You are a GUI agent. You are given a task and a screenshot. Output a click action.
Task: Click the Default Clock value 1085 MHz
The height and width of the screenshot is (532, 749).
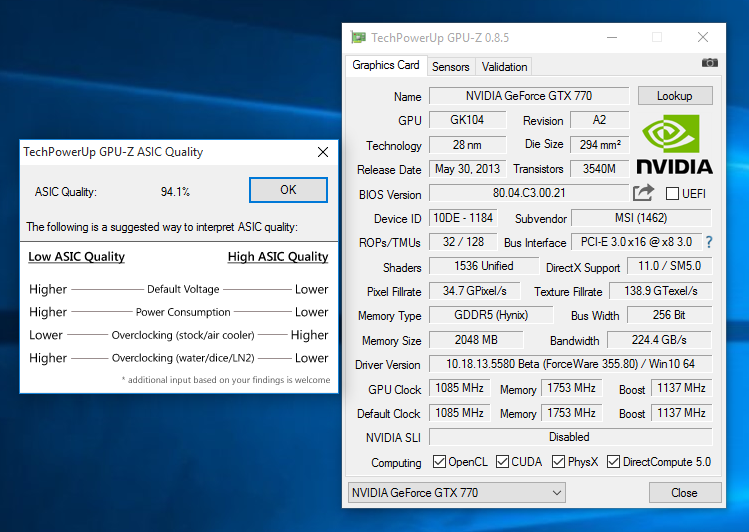[x=460, y=413]
